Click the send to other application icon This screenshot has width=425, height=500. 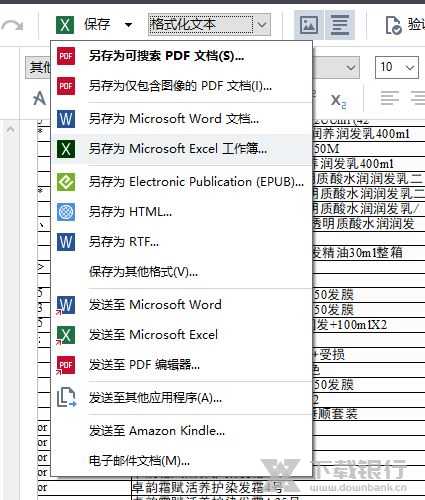point(66,397)
